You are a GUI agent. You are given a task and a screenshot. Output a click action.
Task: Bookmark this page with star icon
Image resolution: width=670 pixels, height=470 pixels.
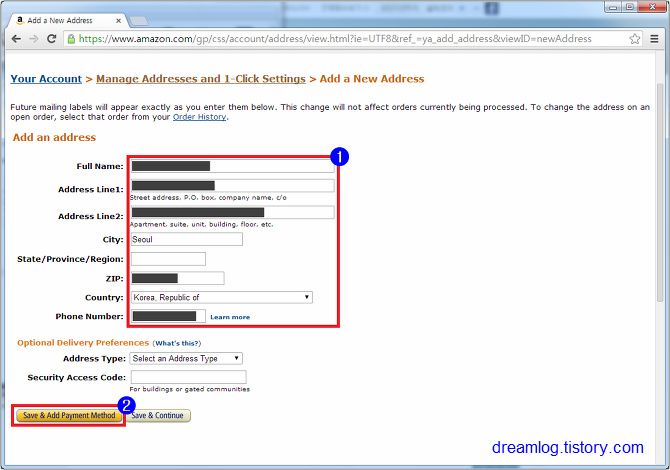[635, 39]
